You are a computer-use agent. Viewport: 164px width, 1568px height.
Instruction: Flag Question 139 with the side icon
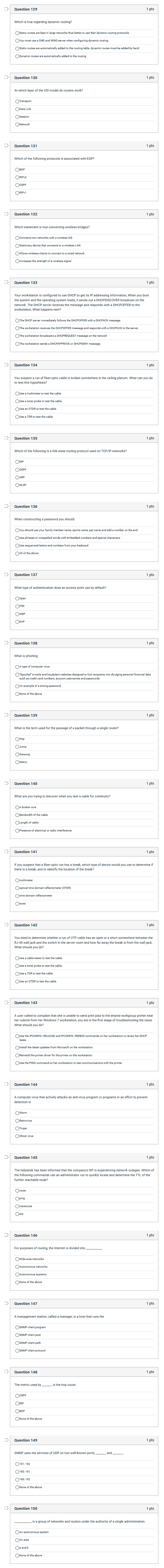point(5,715)
